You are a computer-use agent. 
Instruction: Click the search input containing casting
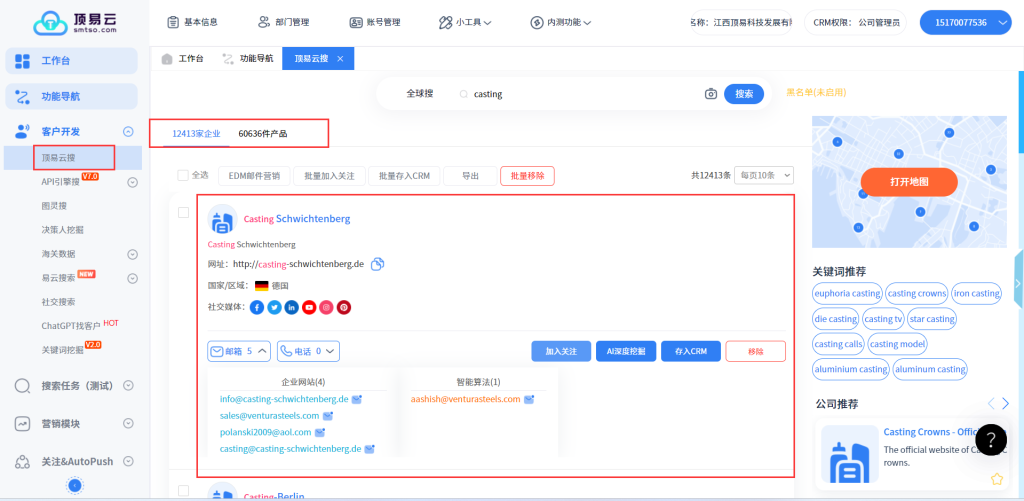(x=580, y=94)
